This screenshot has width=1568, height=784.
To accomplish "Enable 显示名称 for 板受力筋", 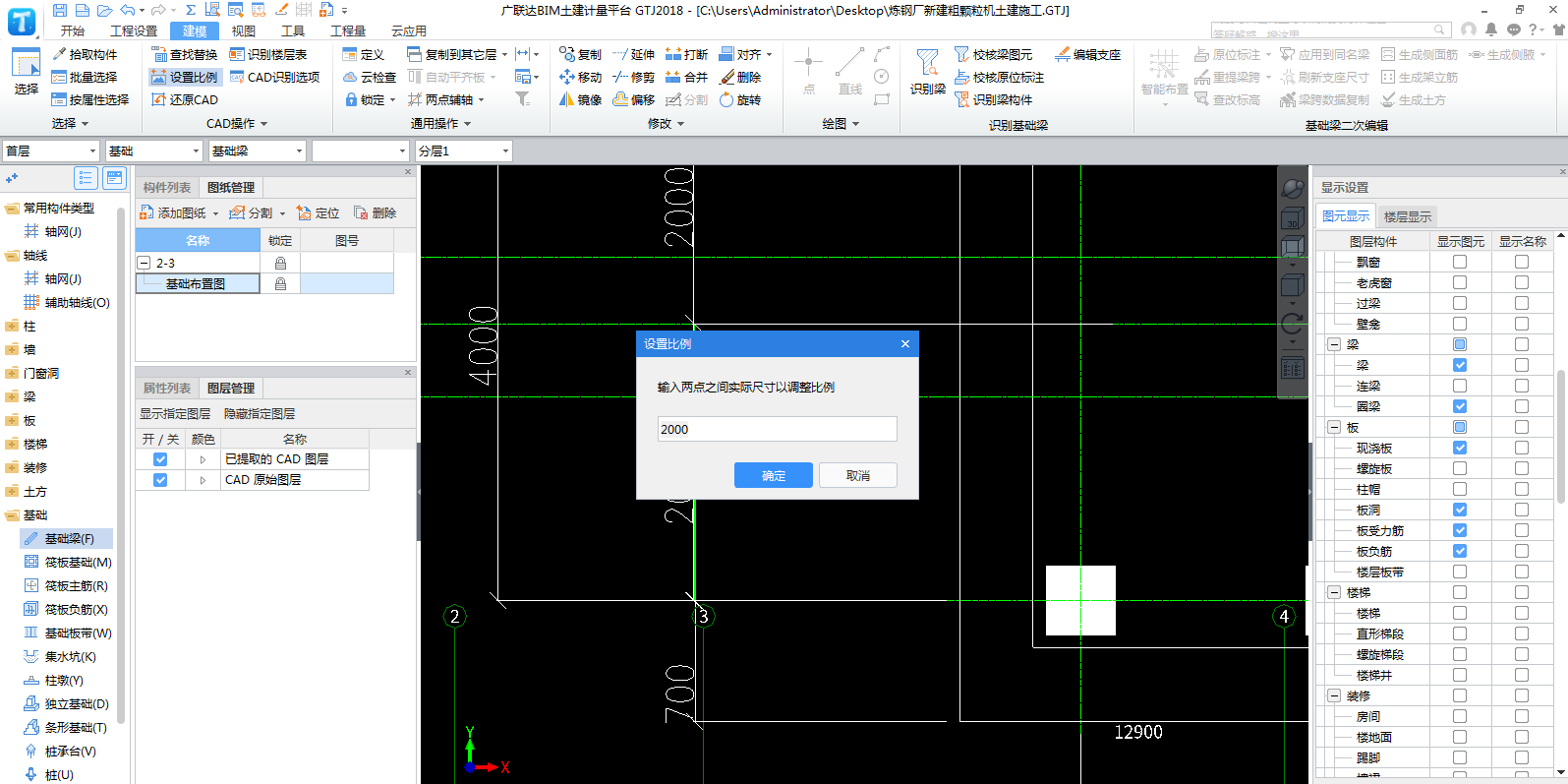I will click(x=1522, y=530).
